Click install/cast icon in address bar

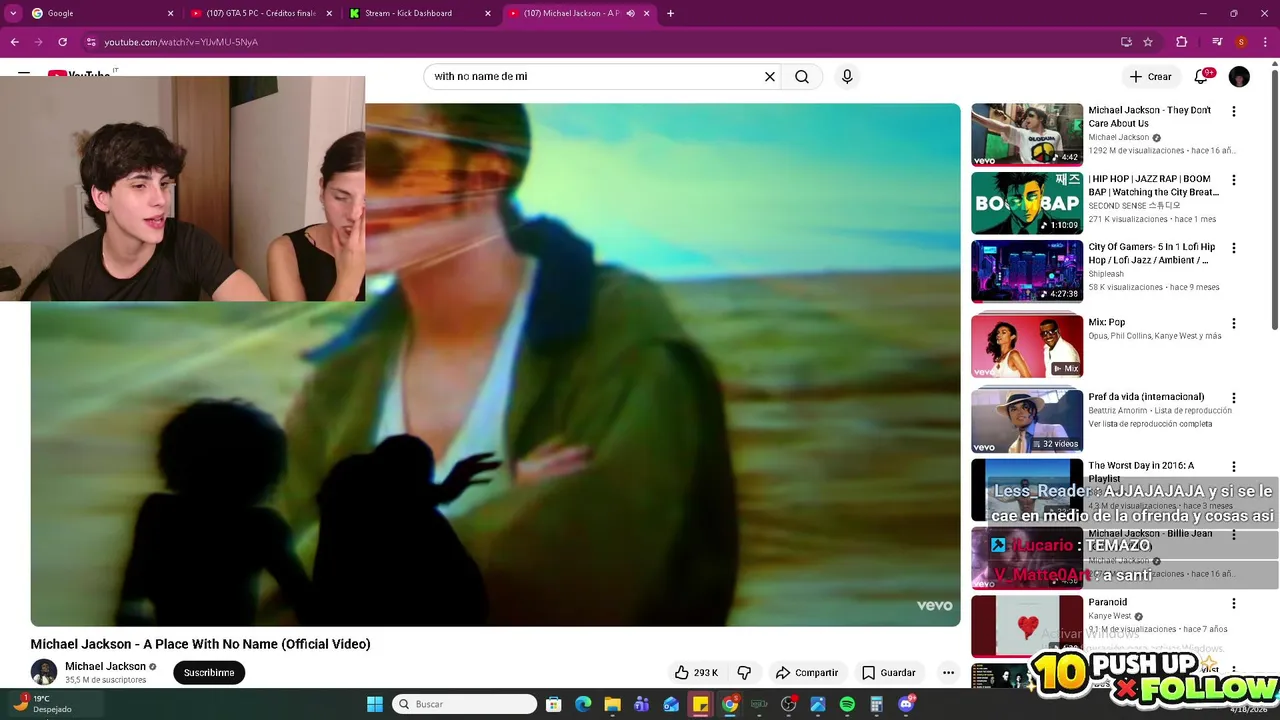point(1126,42)
